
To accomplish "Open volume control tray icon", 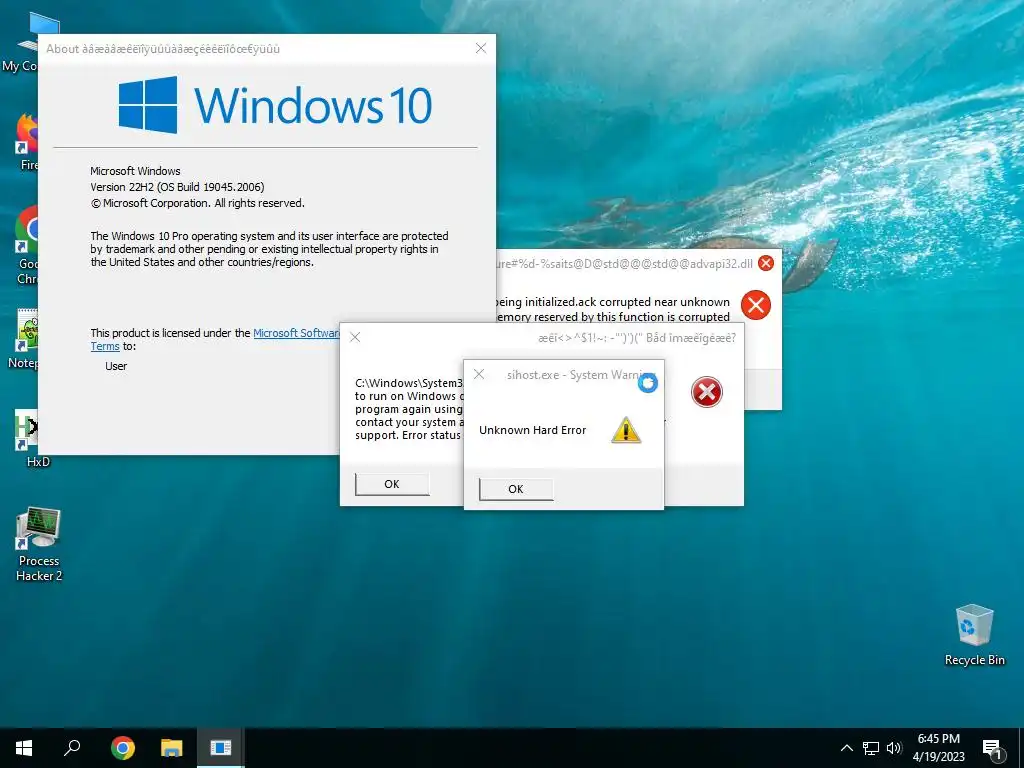I will tap(894, 748).
